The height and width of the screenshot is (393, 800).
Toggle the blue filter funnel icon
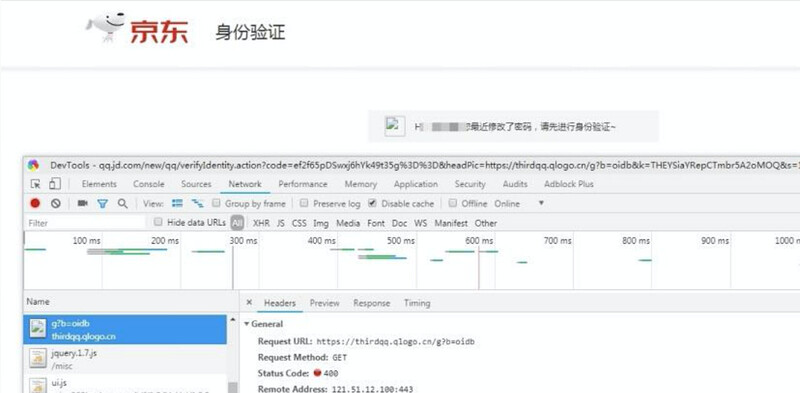coord(103,204)
